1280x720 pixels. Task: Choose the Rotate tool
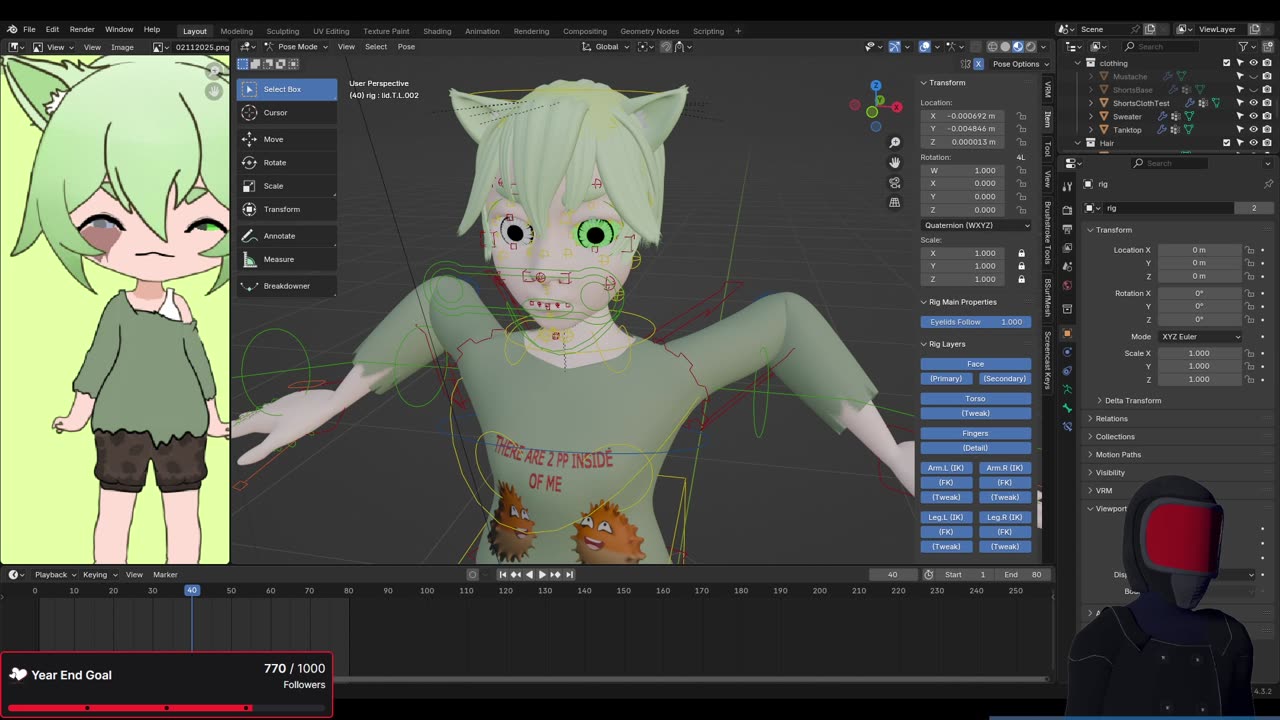pos(286,162)
